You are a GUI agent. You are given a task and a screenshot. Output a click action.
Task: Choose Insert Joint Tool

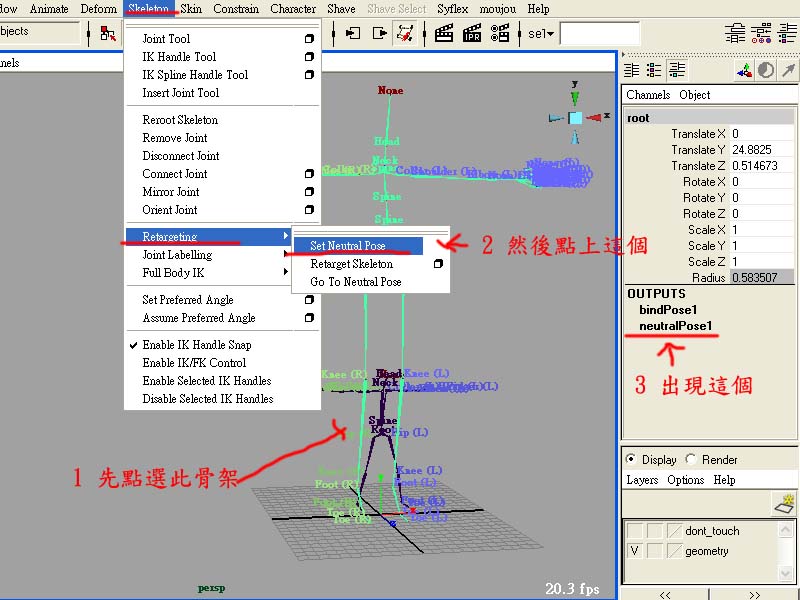pyautogui.click(x=181, y=93)
